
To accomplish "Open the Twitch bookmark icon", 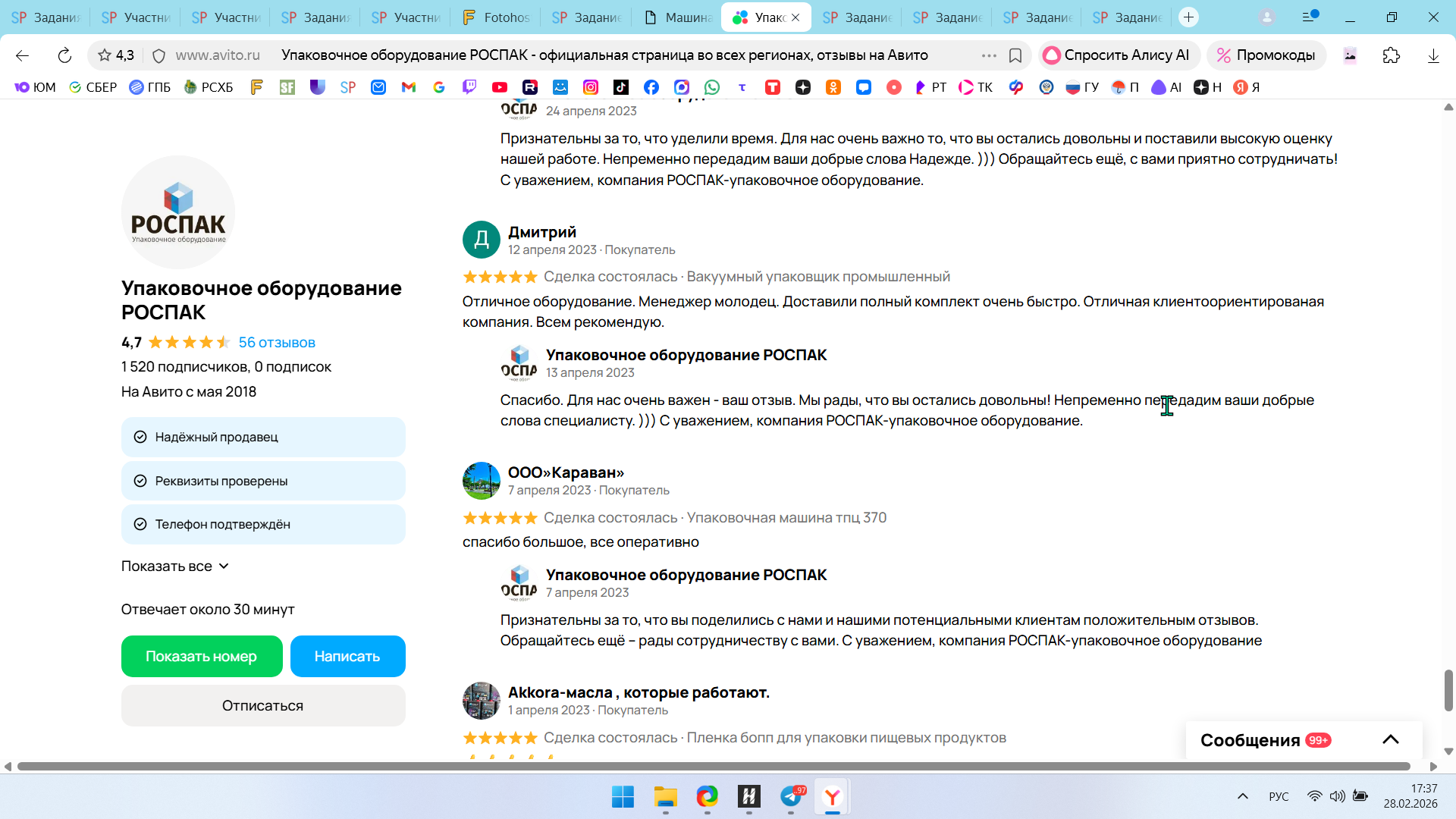I will click(x=469, y=87).
